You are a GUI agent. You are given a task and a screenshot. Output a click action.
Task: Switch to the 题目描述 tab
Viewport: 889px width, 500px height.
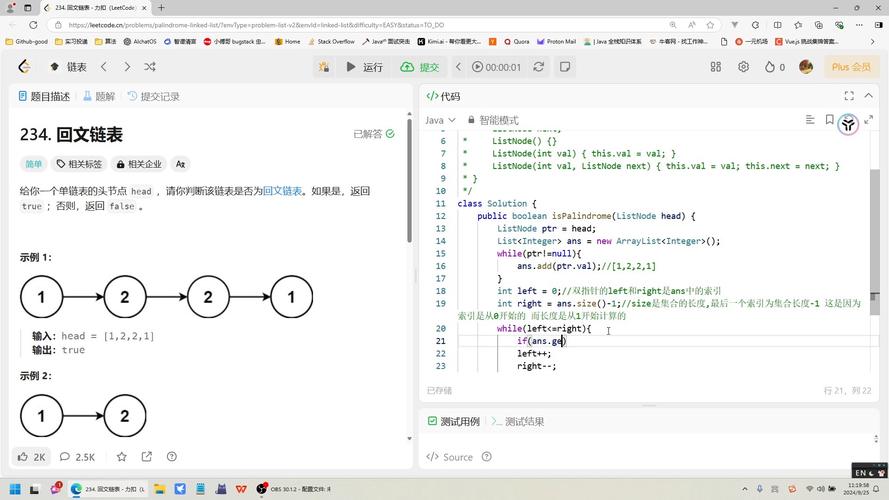pyautogui.click(x=44, y=96)
